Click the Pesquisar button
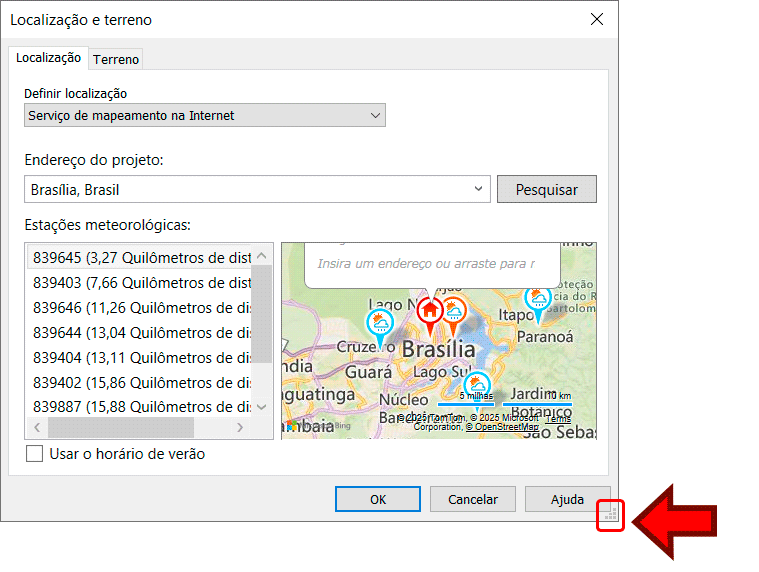Viewport: 759px width, 572px height. [x=546, y=189]
